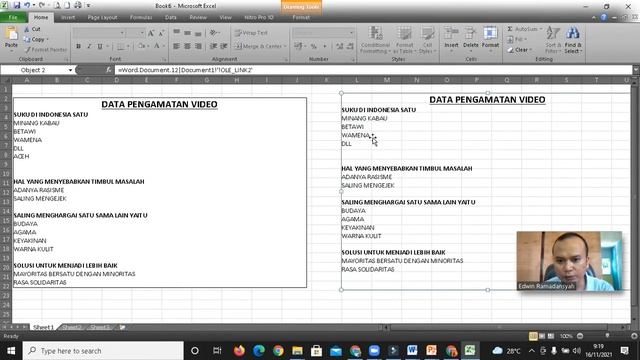The width and height of the screenshot is (640, 360).
Task: Click the Percent Style icon
Action: pos(313,47)
